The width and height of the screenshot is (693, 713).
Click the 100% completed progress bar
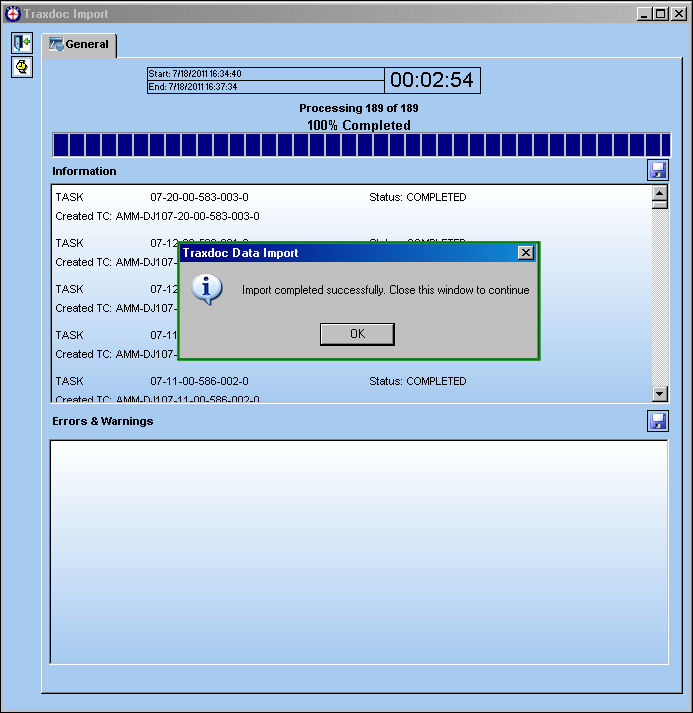[362, 145]
